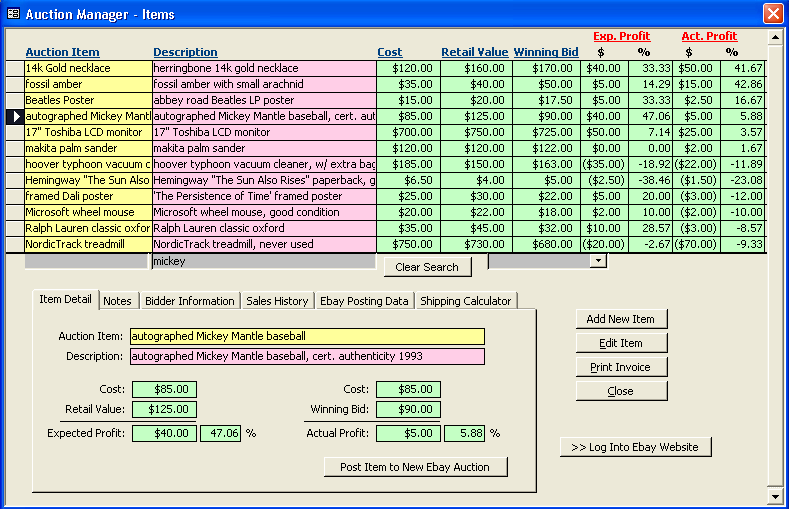Click the Actual Profit $5.00 detail field
Image resolution: width=789 pixels, height=509 pixels.
pyautogui.click(x=408, y=433)
